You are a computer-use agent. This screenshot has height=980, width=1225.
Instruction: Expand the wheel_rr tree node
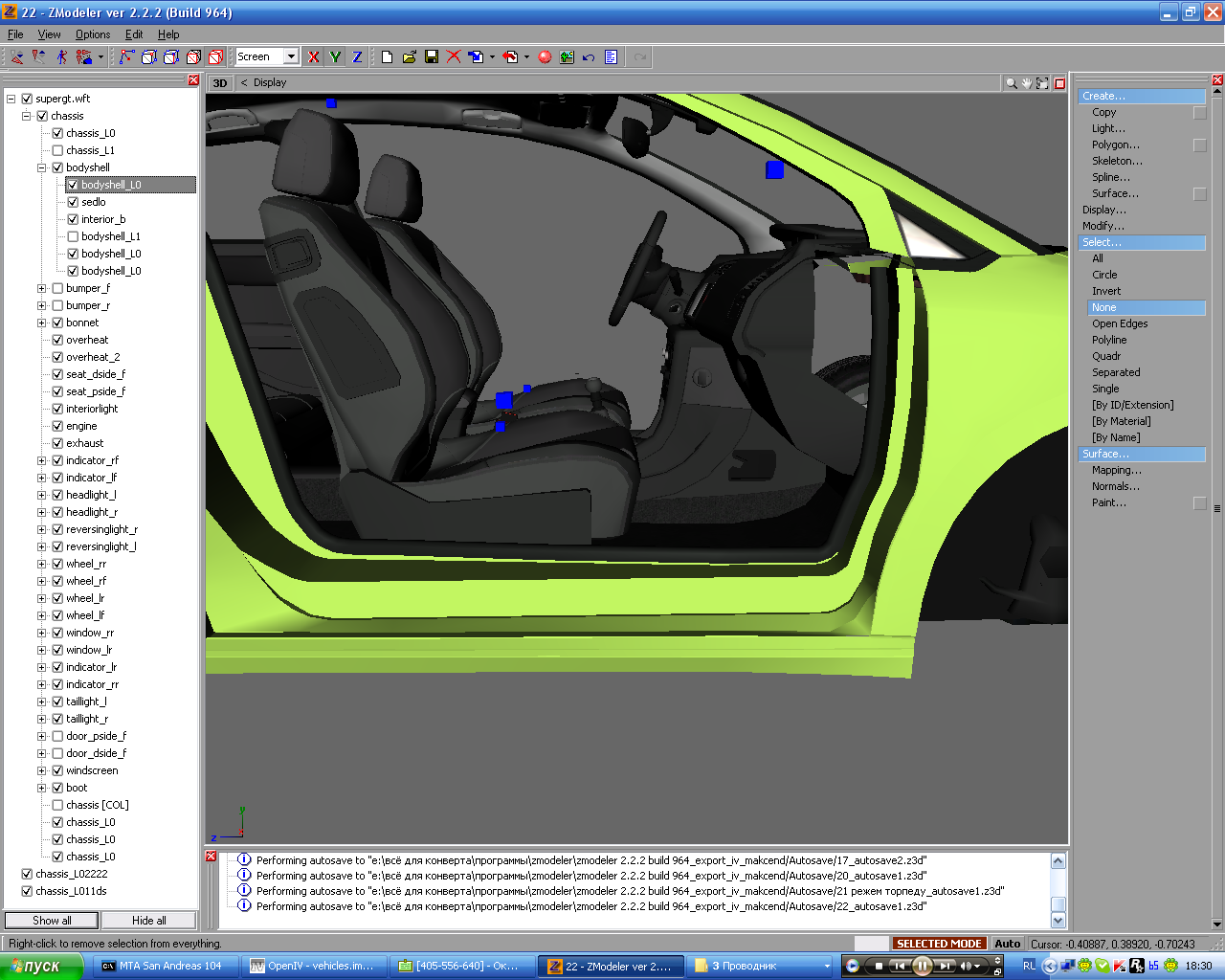click(x=42, y=564)
